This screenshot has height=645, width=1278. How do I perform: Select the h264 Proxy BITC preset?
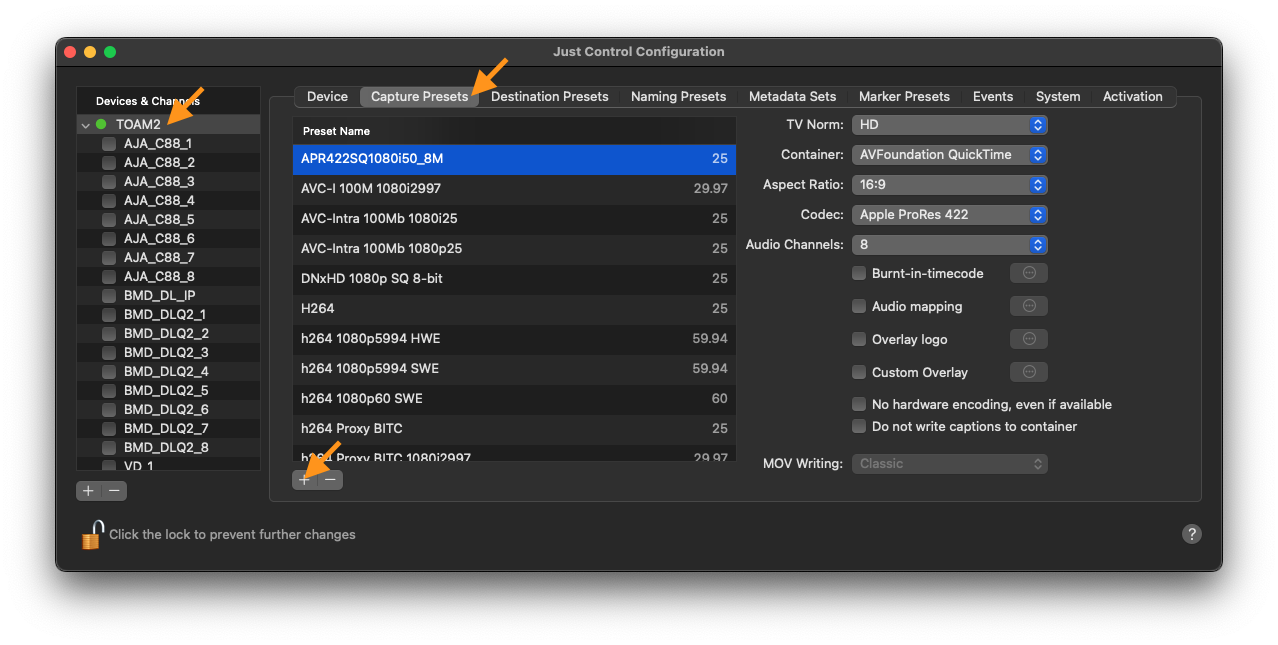pyautogui.click(x=514, y=429)
